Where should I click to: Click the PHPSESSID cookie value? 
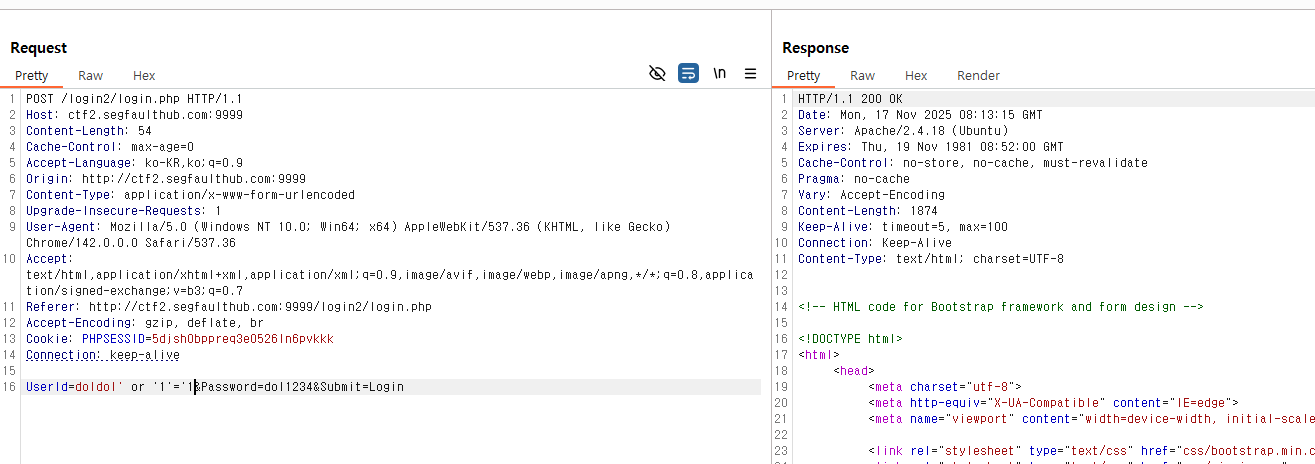243,339
